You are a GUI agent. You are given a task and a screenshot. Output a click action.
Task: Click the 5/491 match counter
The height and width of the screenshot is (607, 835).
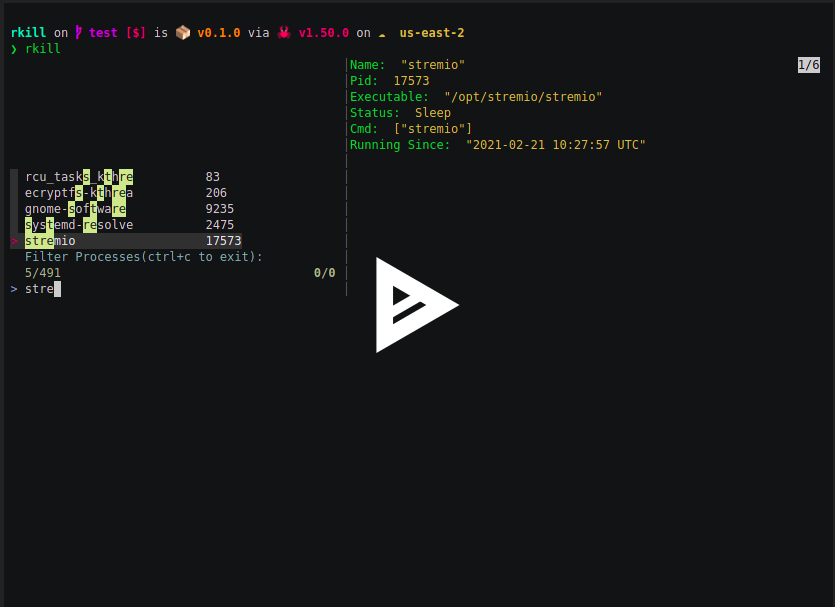click(x=43, y=273)
